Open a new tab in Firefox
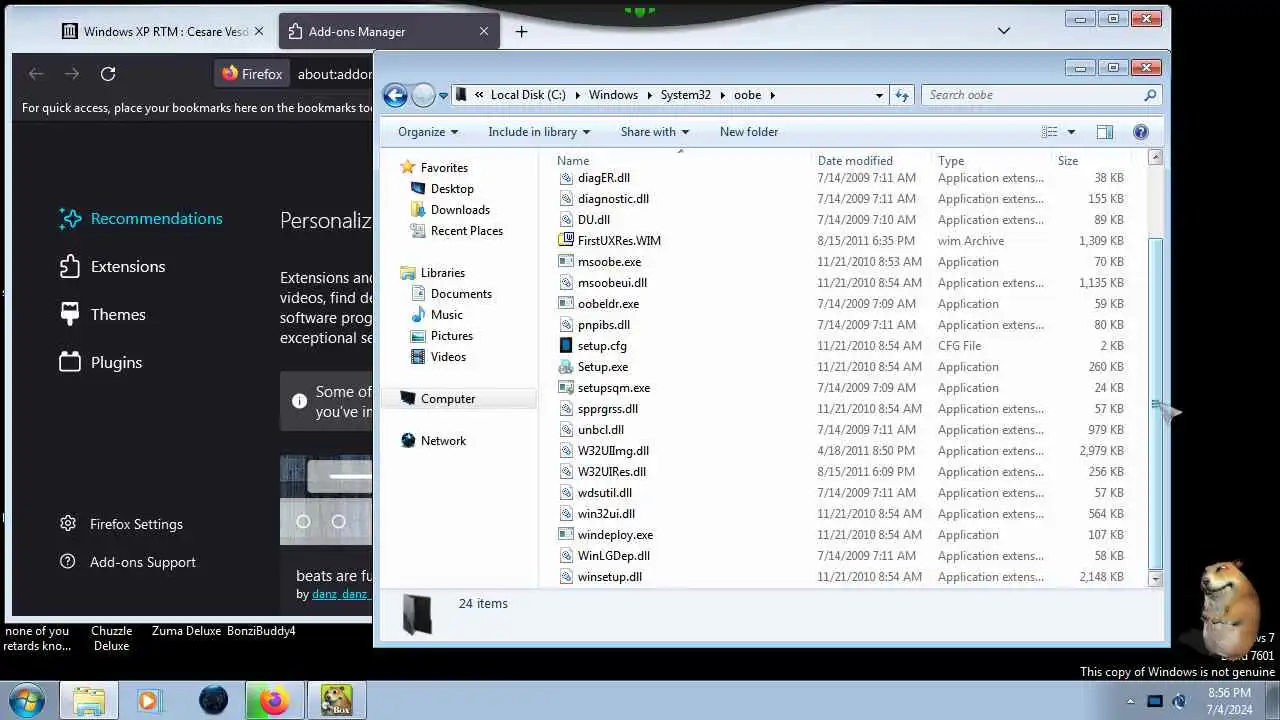Viewport: 1280px width, 720px height. point(521,31)
